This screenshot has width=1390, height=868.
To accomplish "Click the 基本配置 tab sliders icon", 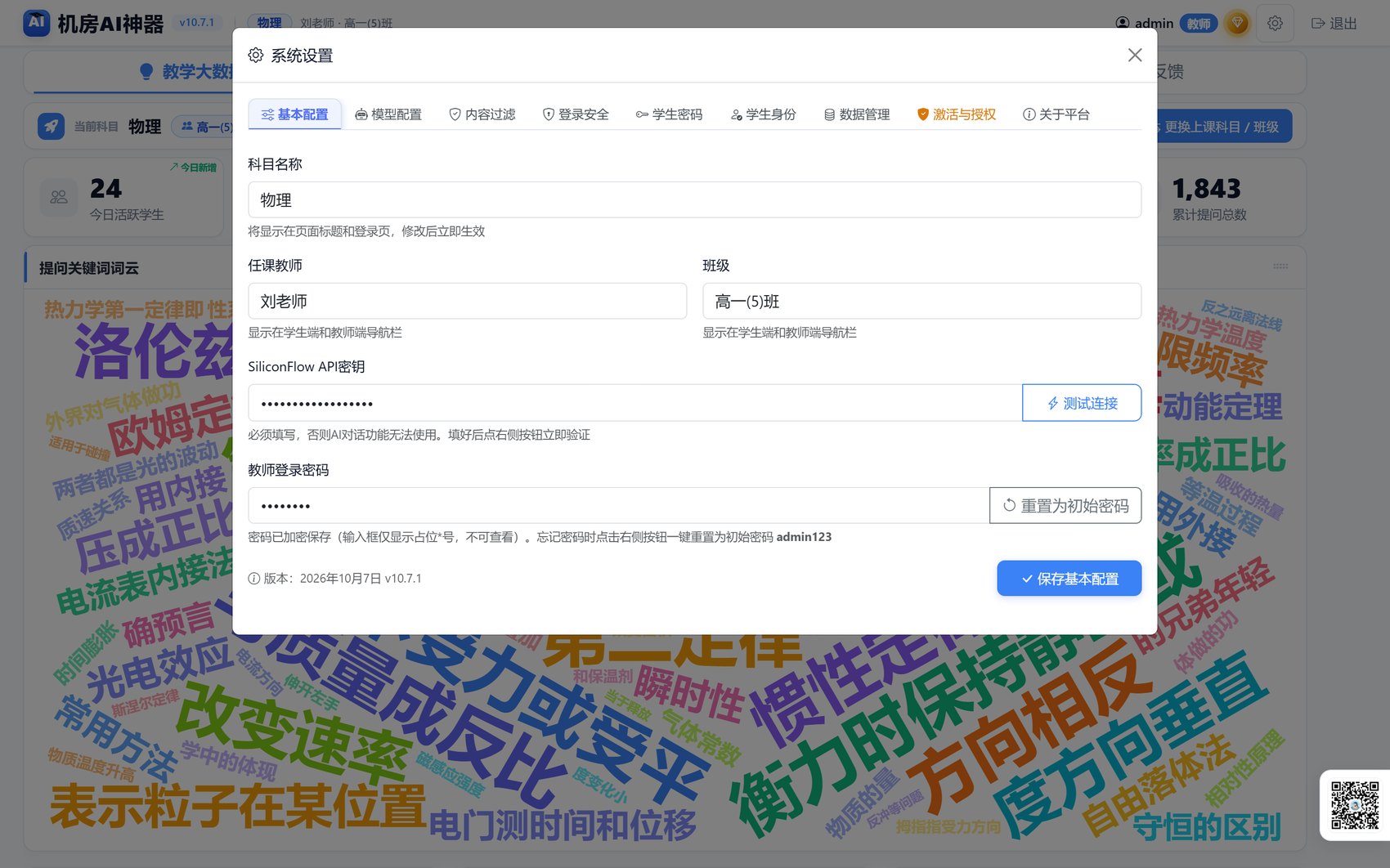I will (x=267, y=115).
